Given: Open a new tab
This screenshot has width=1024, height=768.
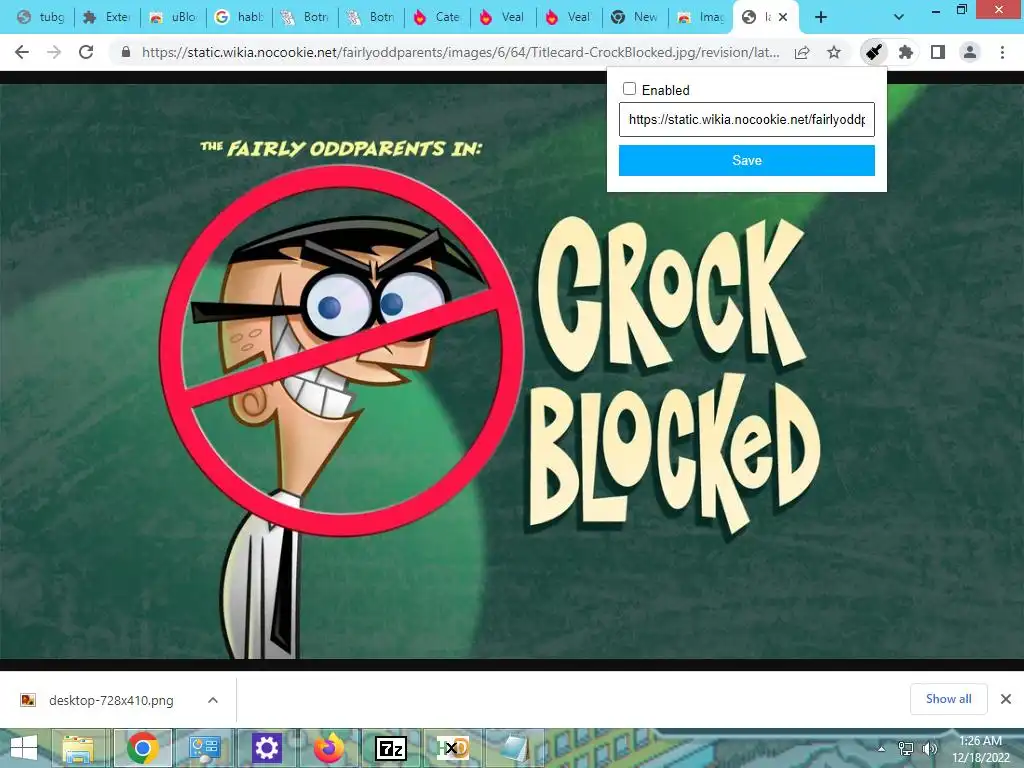Looking at the screenshot, I should [821, 18].
